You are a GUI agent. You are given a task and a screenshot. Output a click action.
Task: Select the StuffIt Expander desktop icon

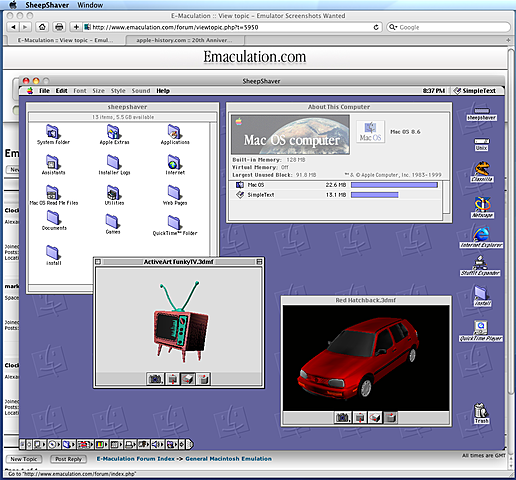480,266
